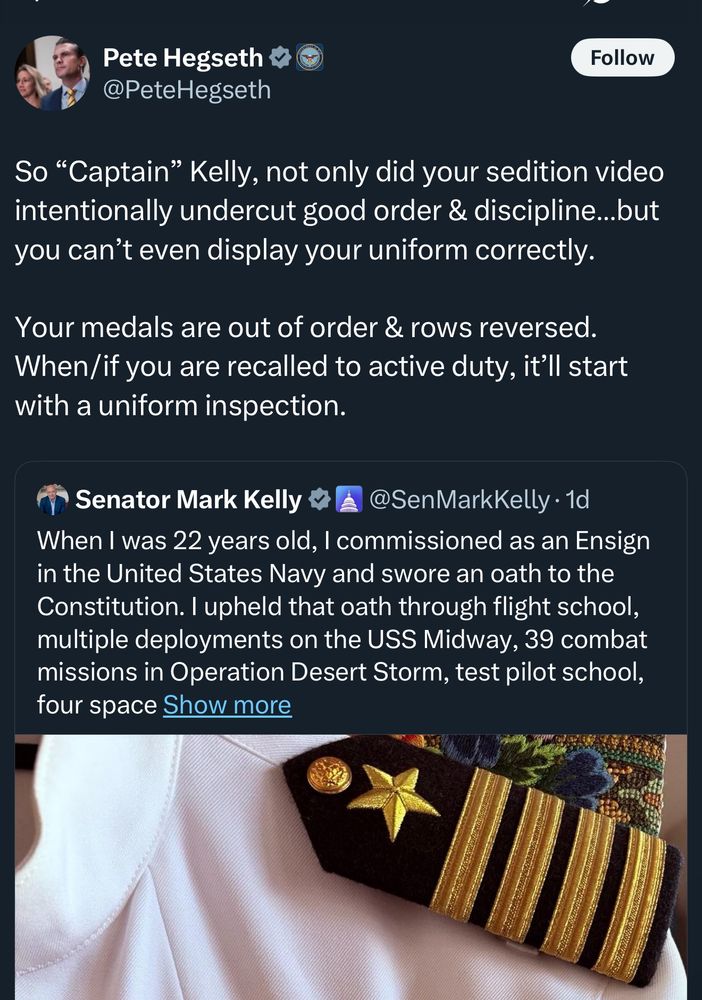Click the gold button on shoulder board

tap(329, 774)
